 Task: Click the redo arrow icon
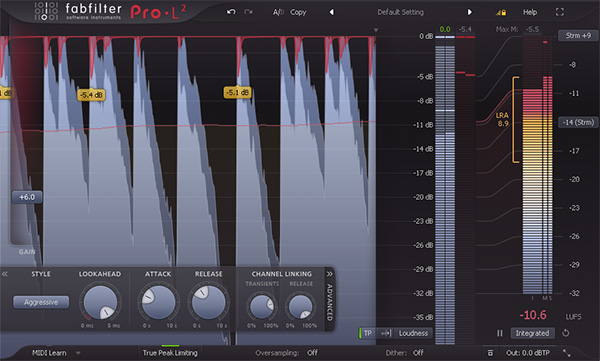[248, 12]
